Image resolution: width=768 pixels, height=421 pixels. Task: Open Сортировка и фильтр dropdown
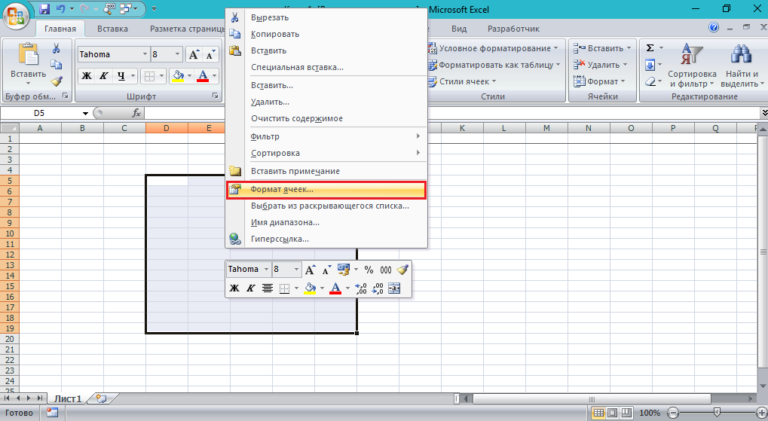click(x=692, y=66)
